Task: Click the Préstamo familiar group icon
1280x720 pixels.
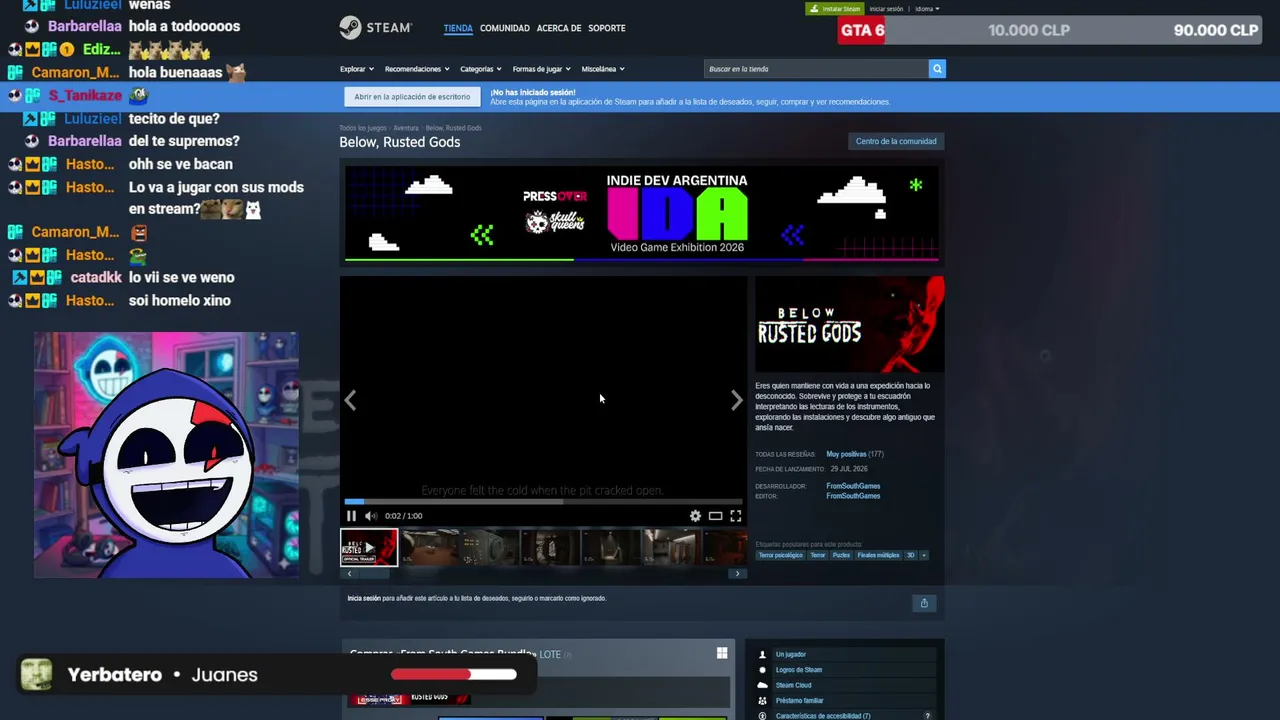Action: point(763,700)
